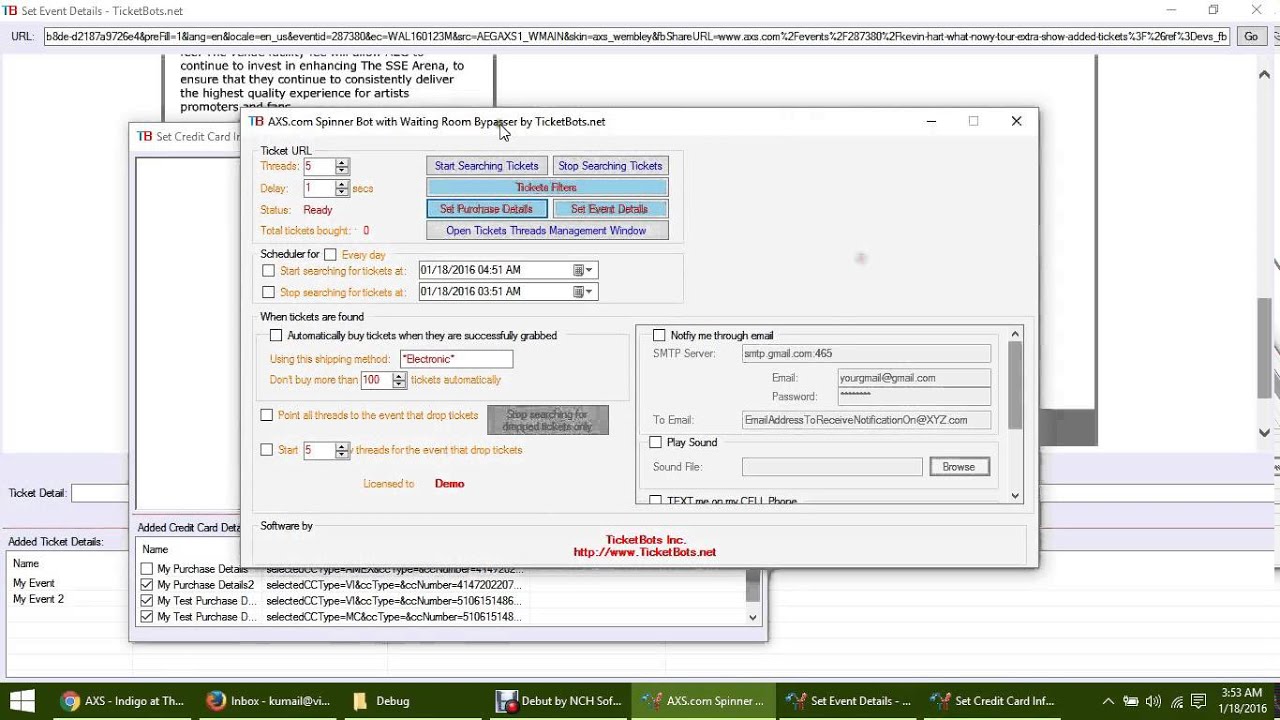Show hidden system tray icons
This screenshot has width=1280, height=720.
(1106, 701)
